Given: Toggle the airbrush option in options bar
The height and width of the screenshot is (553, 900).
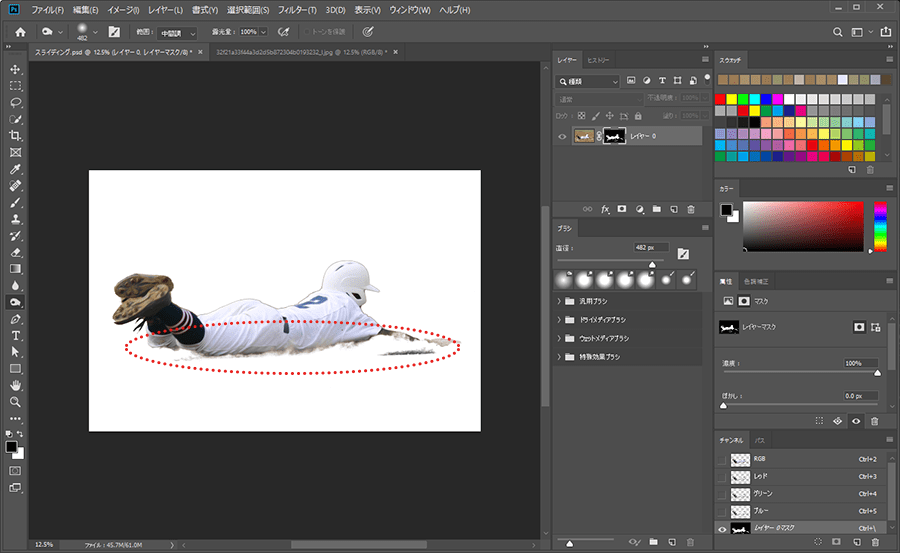Looking at the screenshot, I should click(x=284, y=32).
